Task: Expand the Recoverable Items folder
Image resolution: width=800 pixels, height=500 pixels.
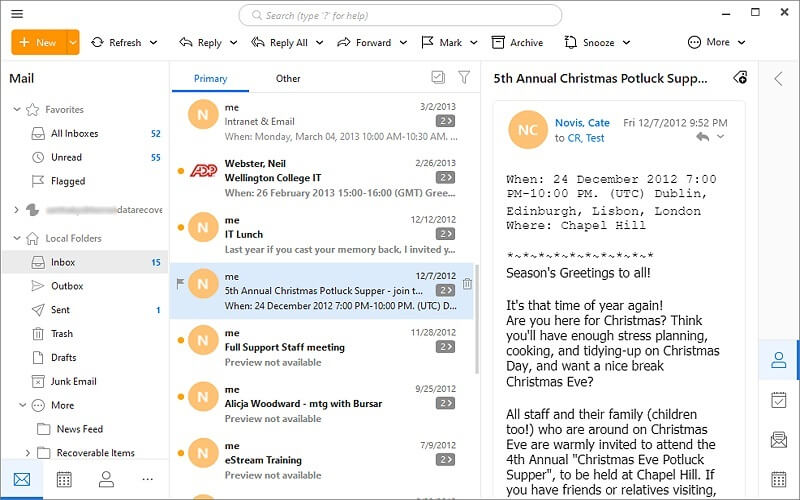Action: point(28,453)
